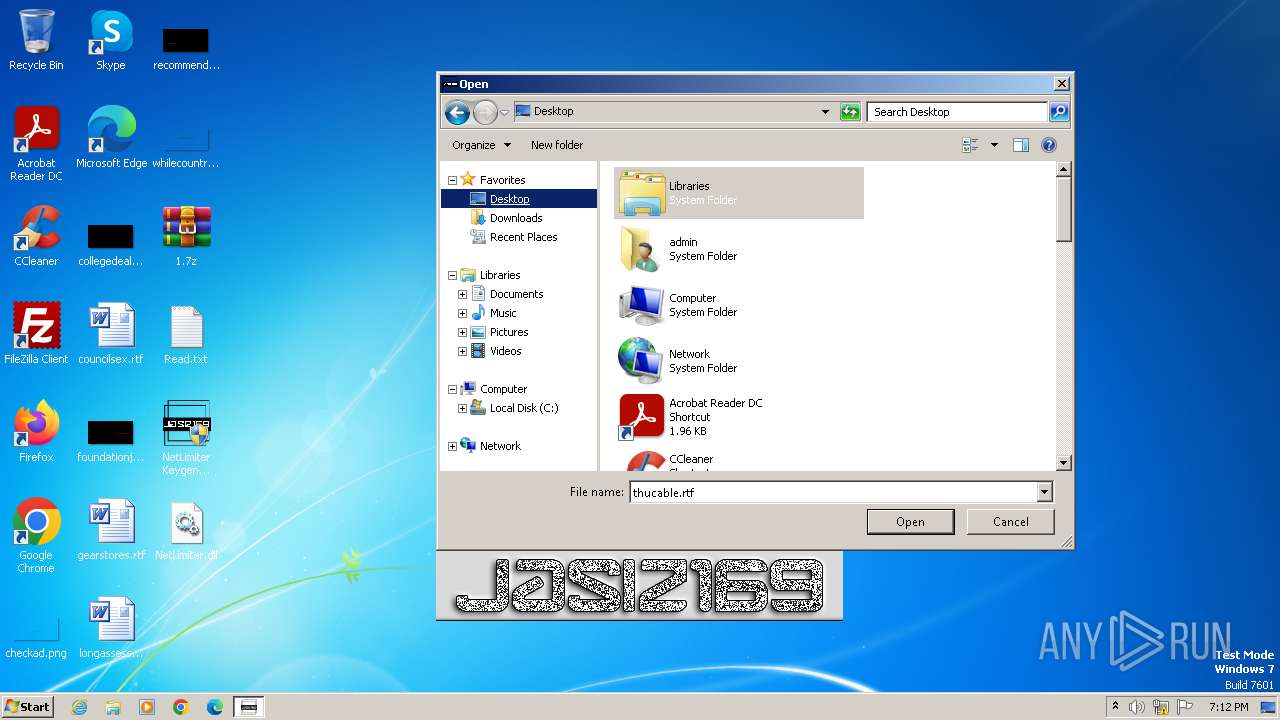Expand the Documents library node

[x=462, y=295]
